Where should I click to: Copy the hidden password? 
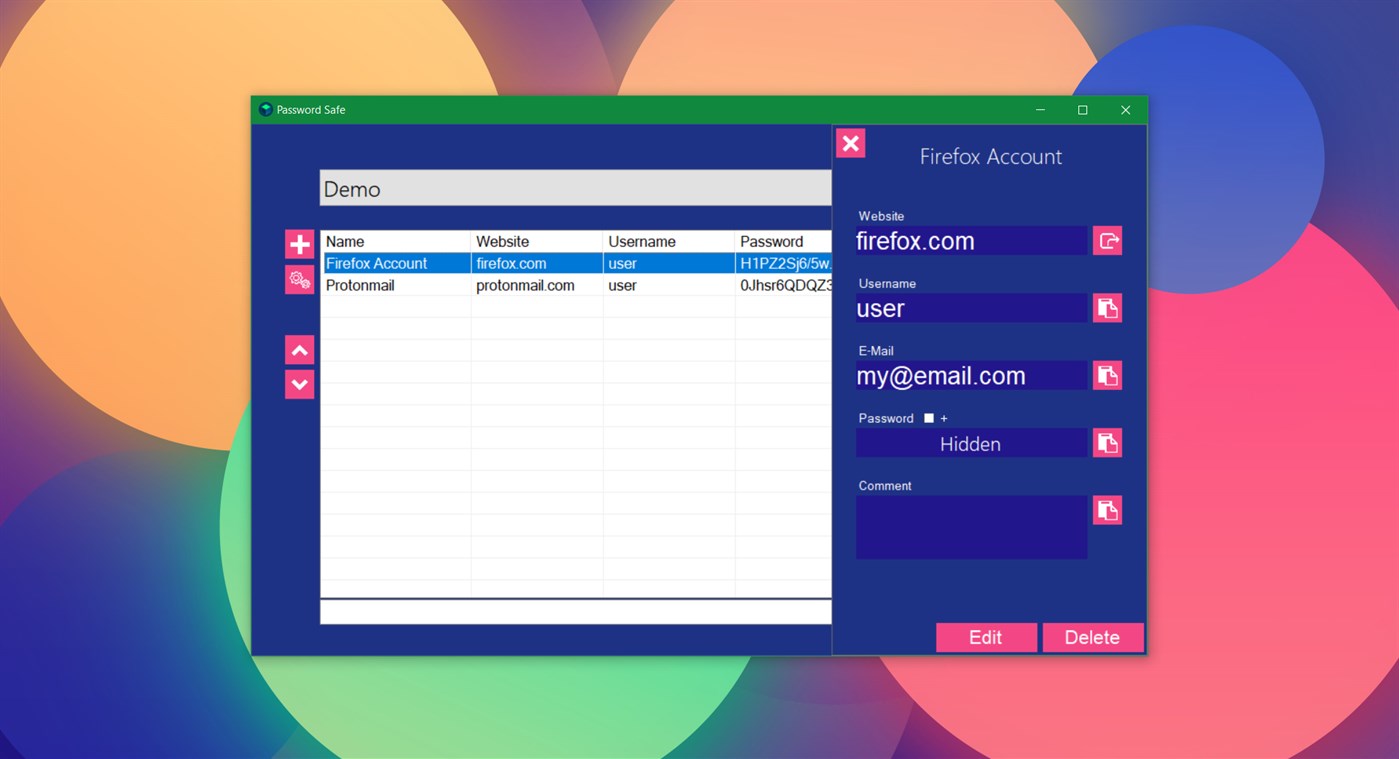pos(1107,442)
